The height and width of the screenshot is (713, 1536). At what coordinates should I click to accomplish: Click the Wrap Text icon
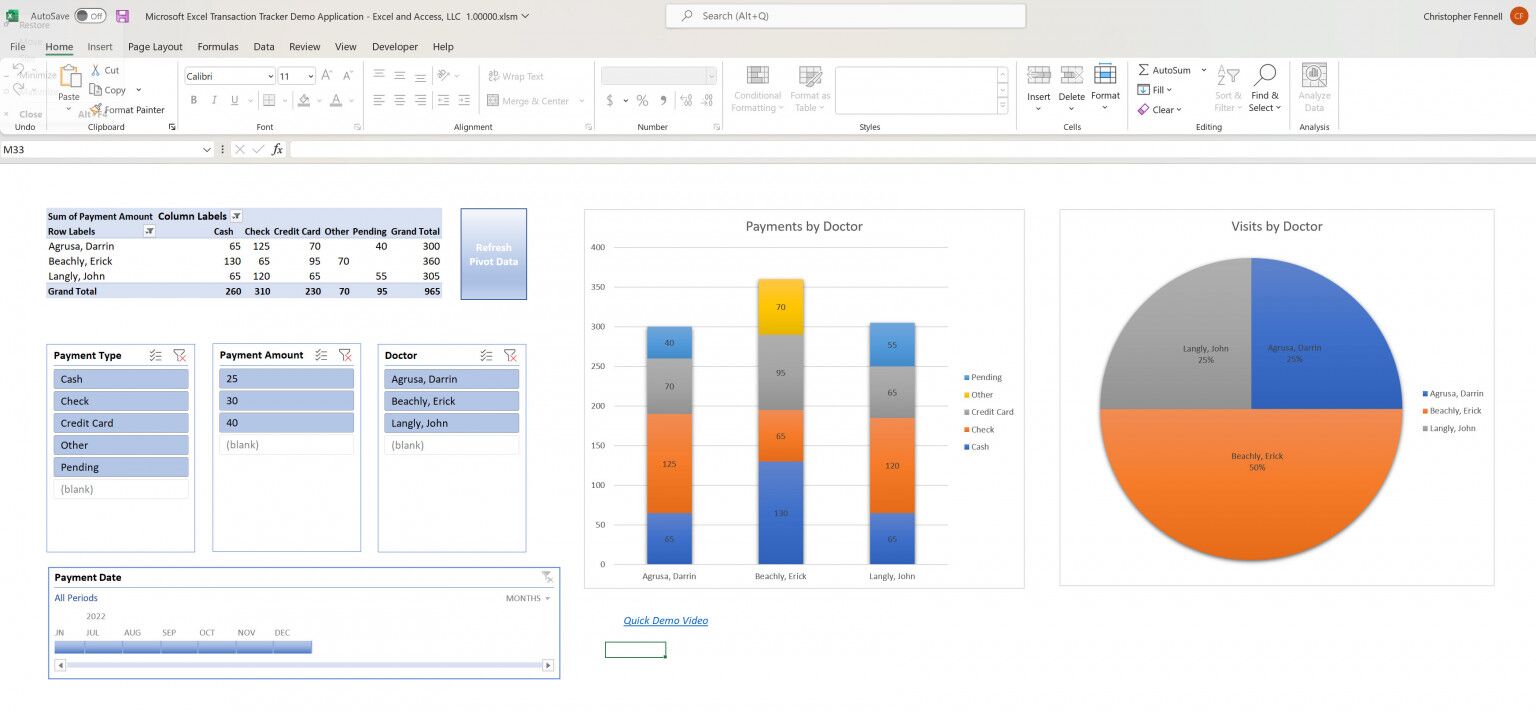(494, 76)
